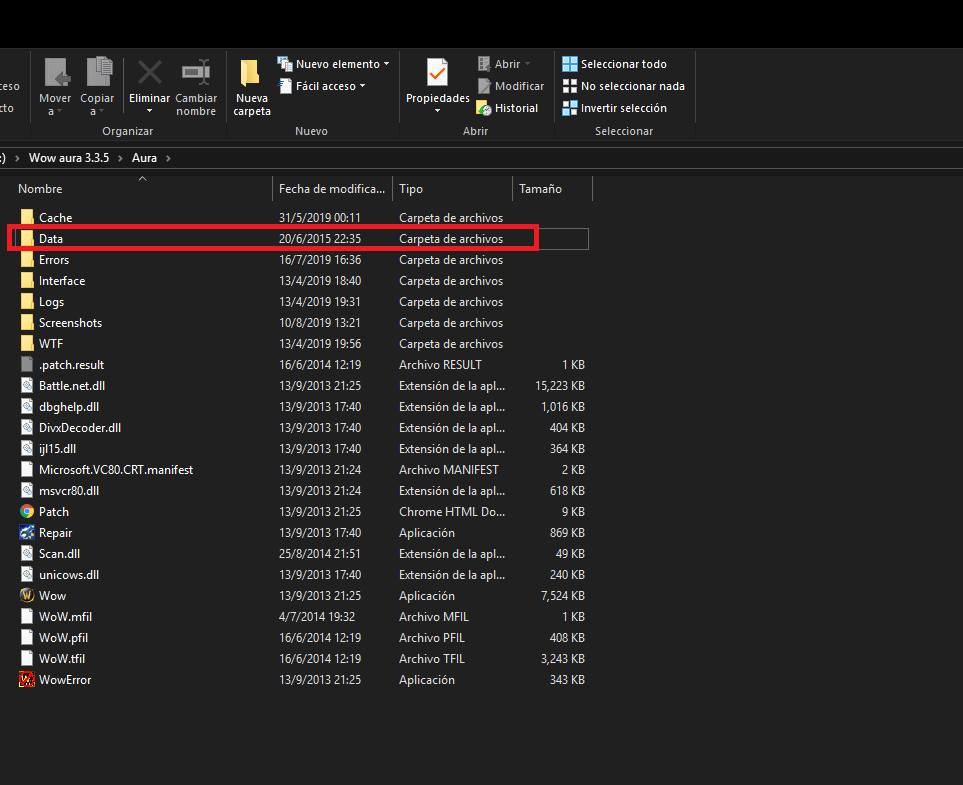Screen dimensions: 963x785
Task: Select Microsoft.VC80.CRT.manifest file icon
Action: [x=27, y=469]
